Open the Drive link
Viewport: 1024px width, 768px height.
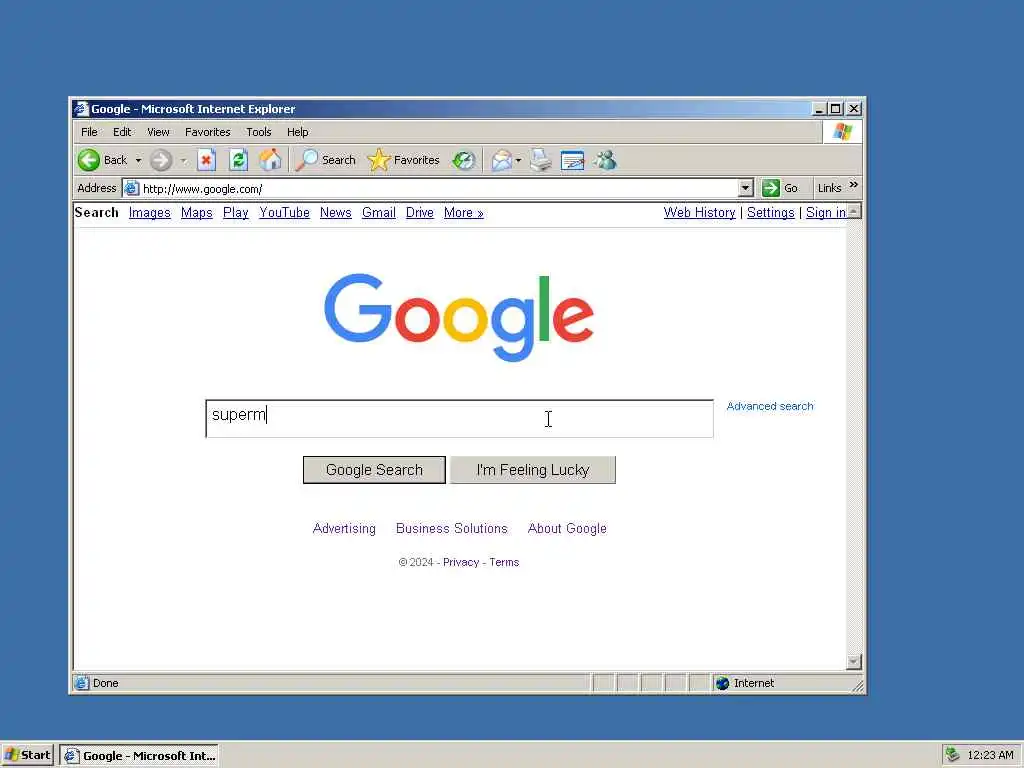(420, 213)
